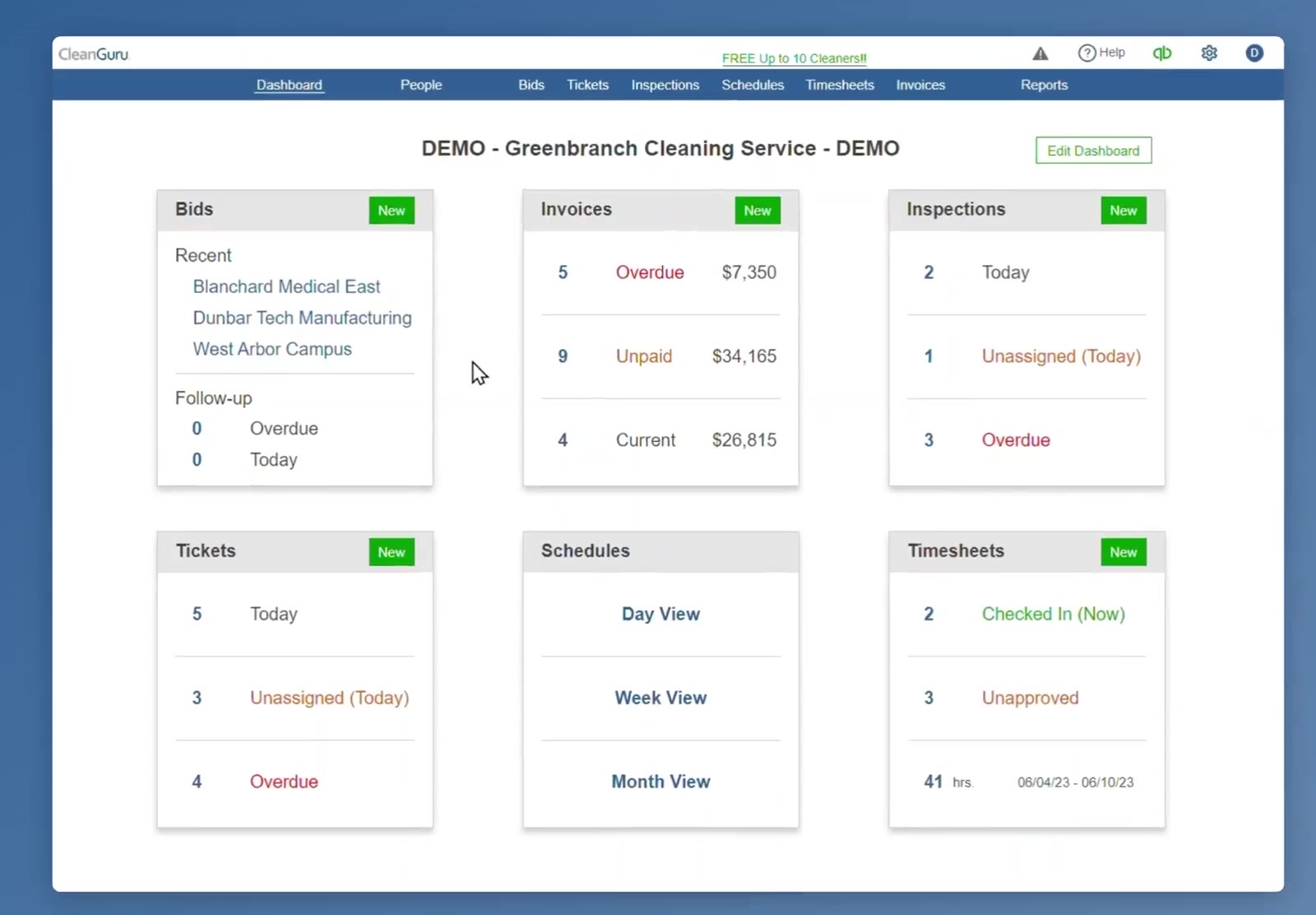The height and width of the screenshot is (915, 1316).
Task: Open Dunbar Tech Manufacturing bid
Action: pos(302,318)
